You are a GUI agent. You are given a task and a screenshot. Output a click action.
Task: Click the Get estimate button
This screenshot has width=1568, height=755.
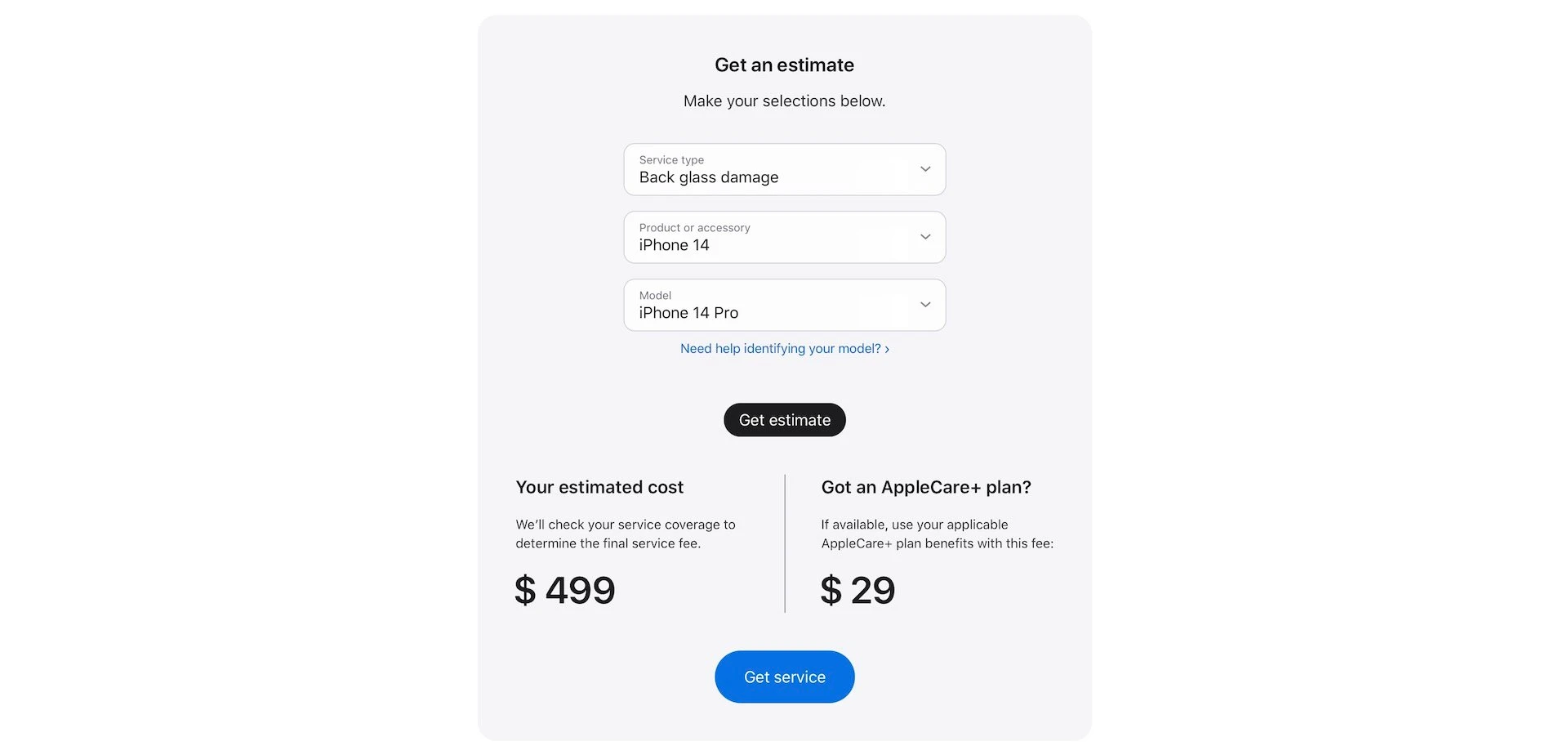[785, 420]
